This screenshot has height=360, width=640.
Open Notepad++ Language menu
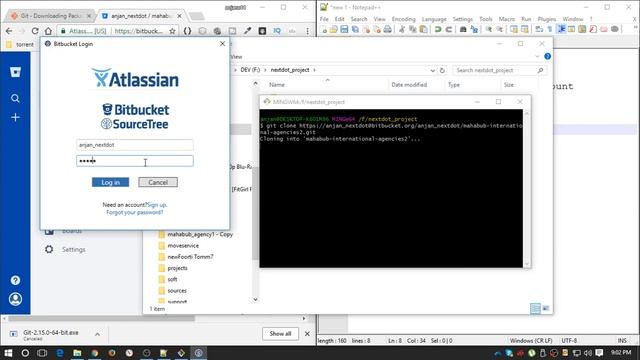click(x=434, y=19)
